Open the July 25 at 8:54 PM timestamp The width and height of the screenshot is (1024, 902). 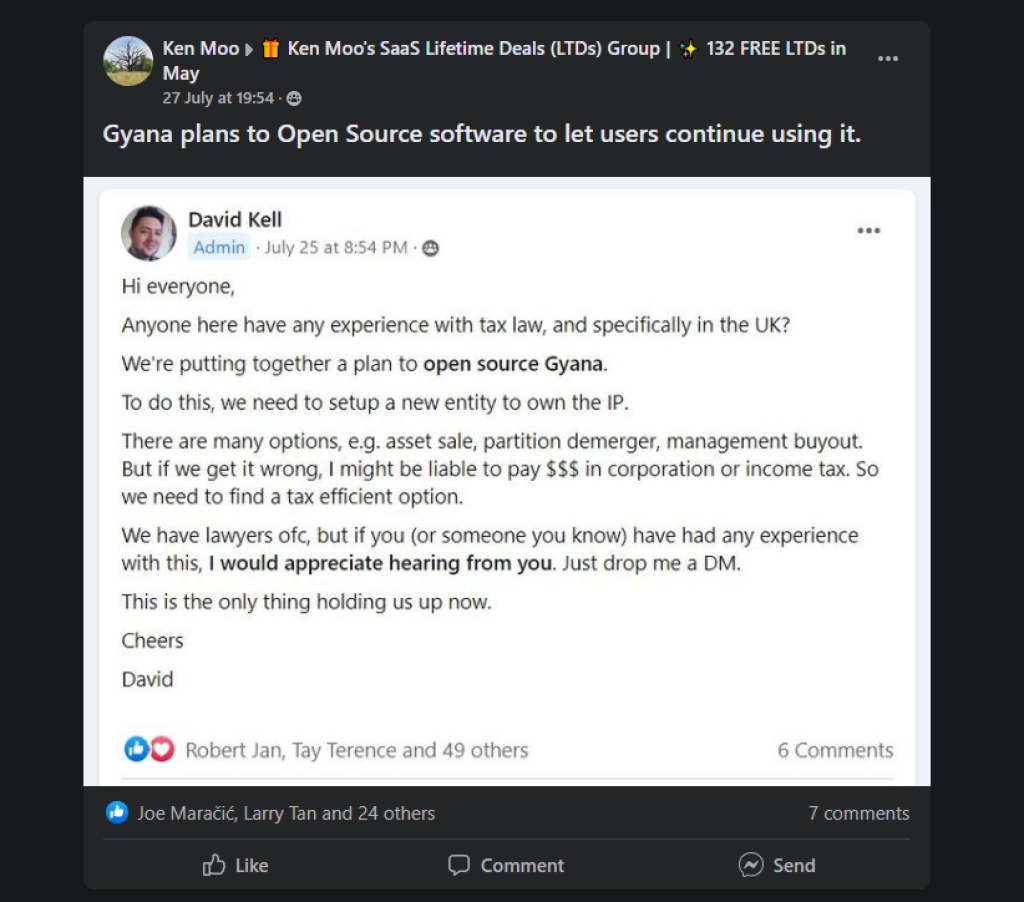tap(336, 248)
